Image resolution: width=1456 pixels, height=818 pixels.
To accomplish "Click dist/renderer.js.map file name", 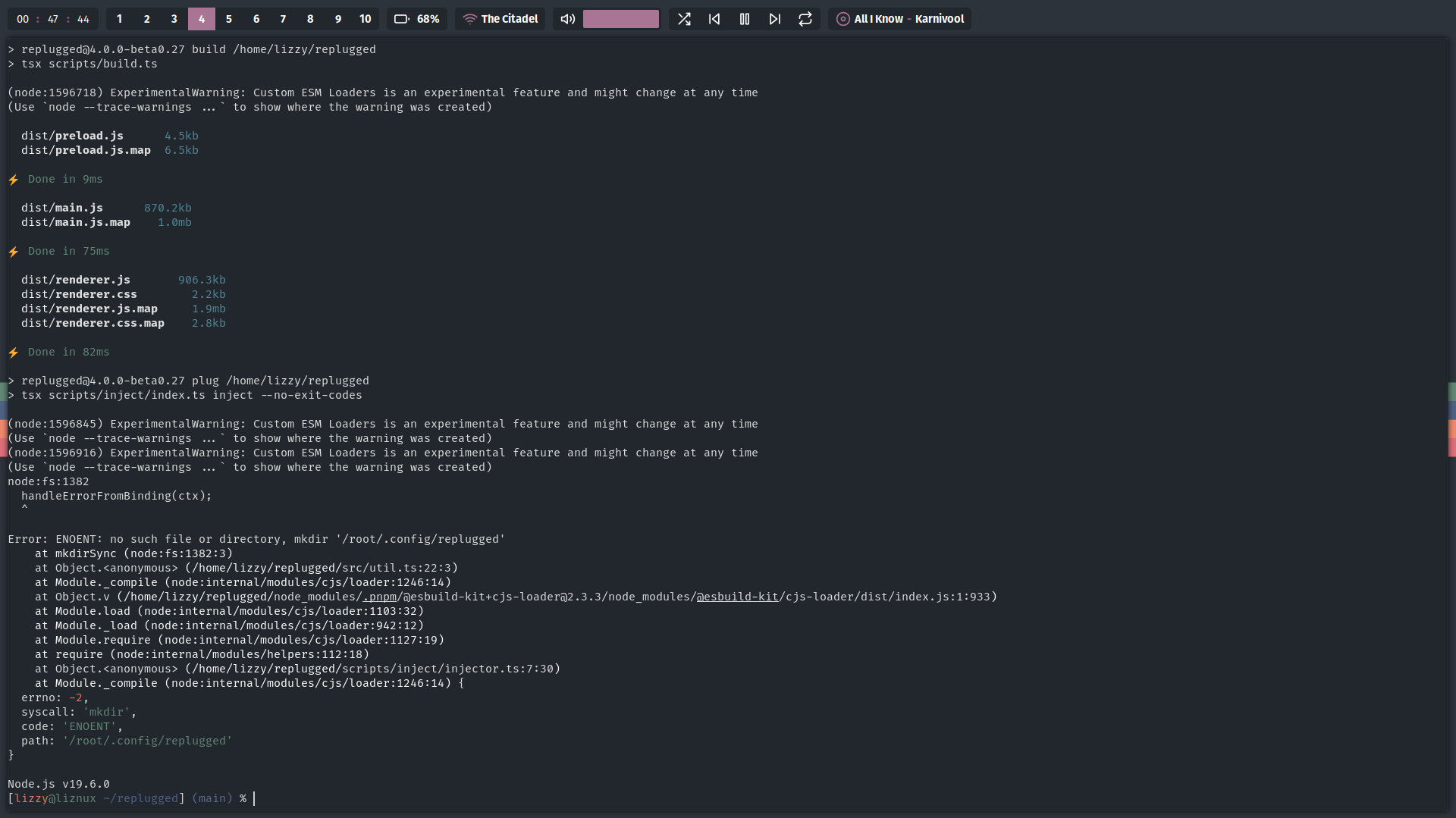I will pyautogui.click(x=89, y=309).
